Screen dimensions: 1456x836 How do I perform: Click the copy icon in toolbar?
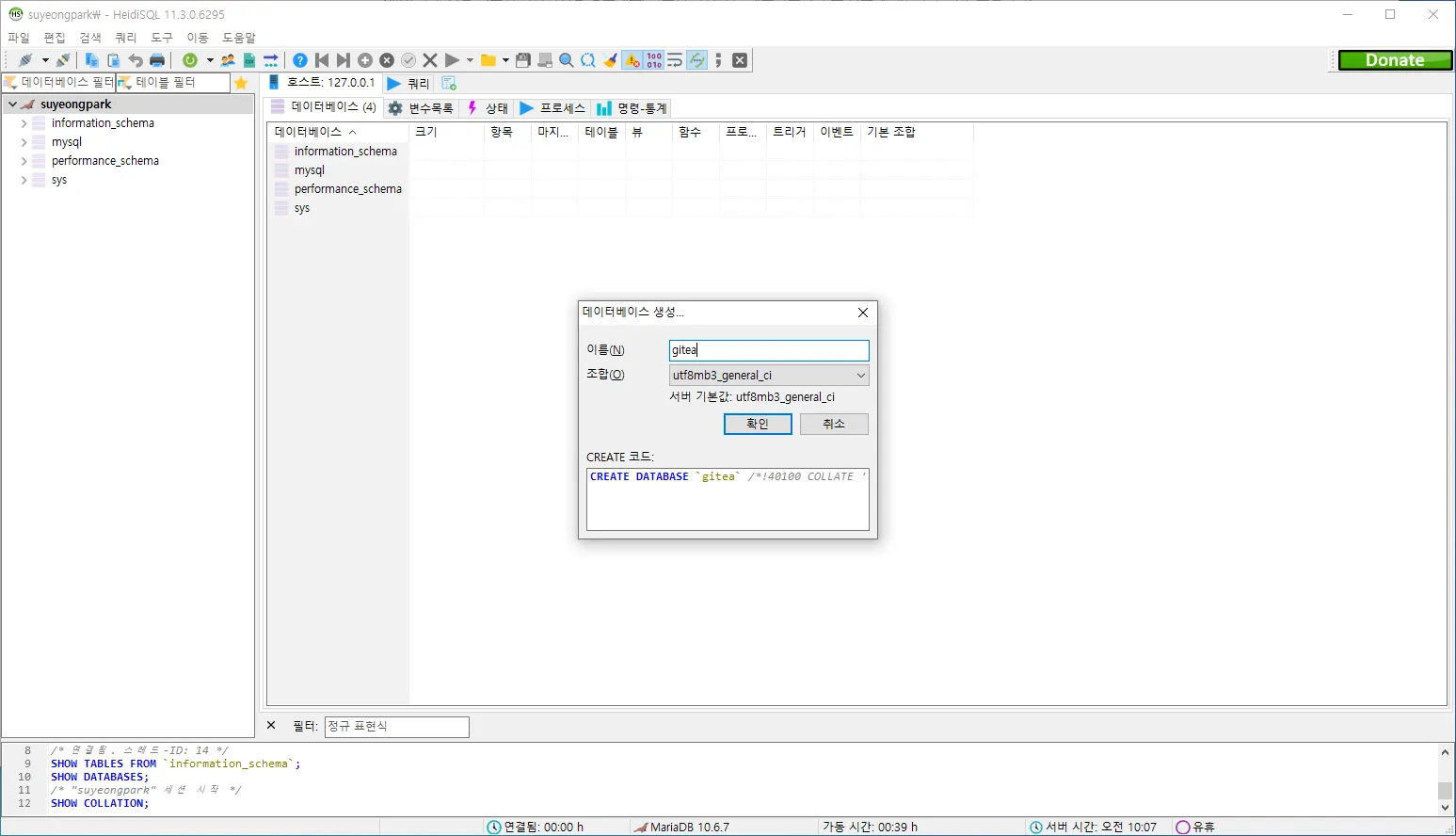coord(91,60)
